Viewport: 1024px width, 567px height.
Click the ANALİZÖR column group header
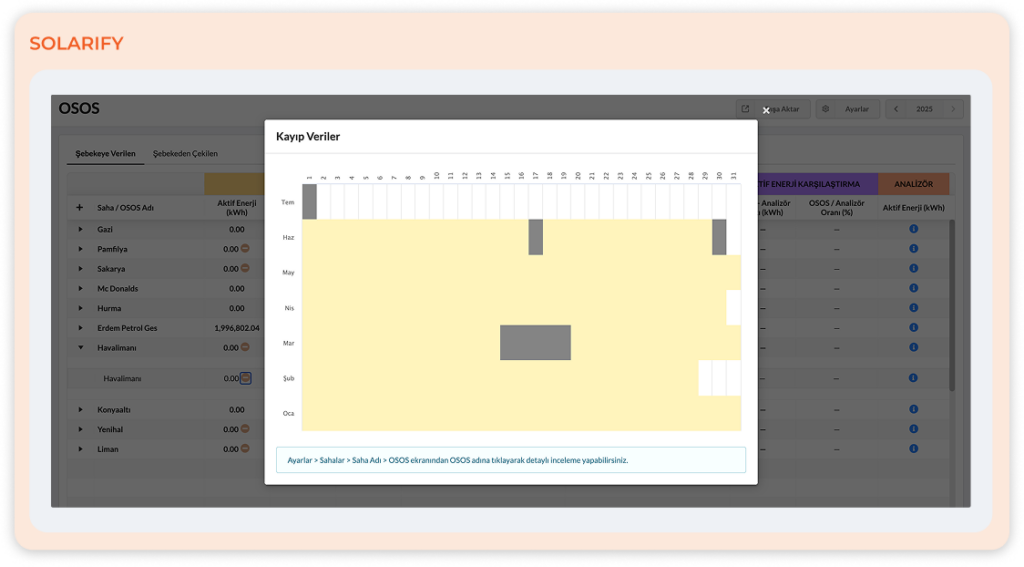[x=913, y=184]
